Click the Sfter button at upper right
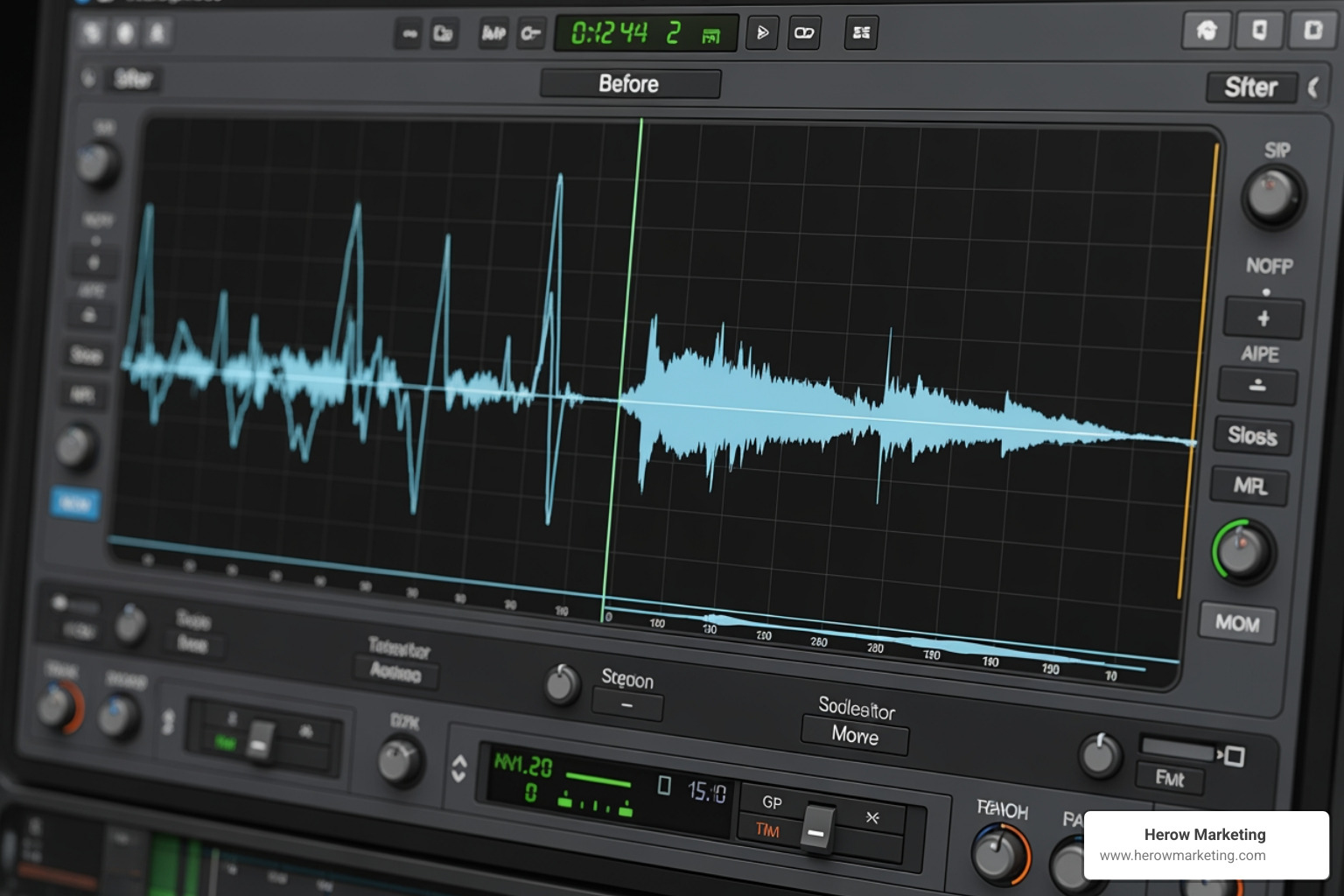Screen dimensions: 1344x896 pyautogui.click(x=1251, y=87)
